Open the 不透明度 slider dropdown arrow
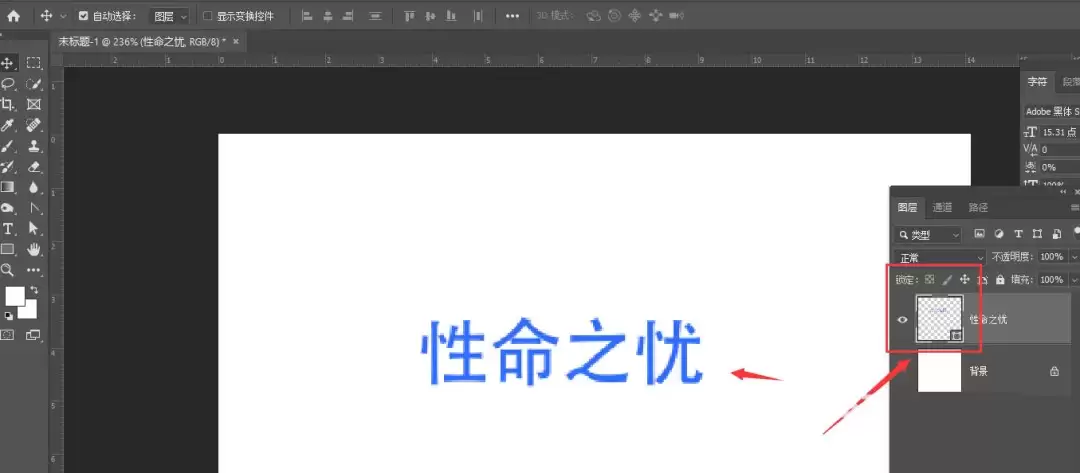 pyautogui.click(x=1074, y=257)
